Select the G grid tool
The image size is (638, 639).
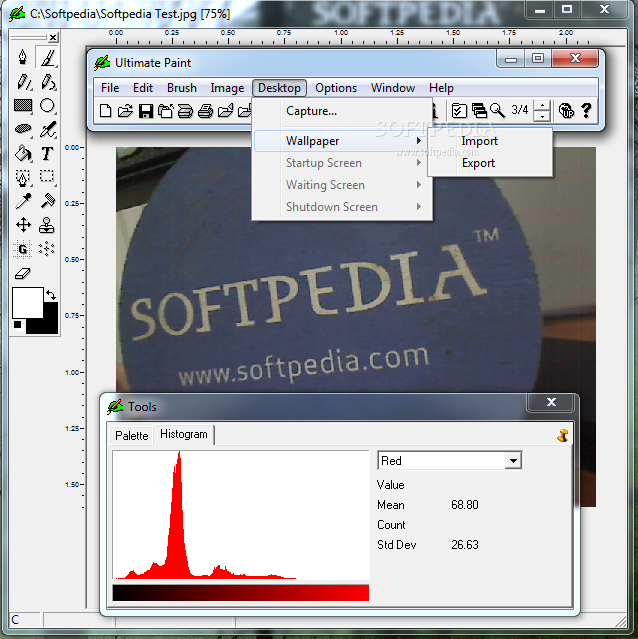(x=23, y=249)
